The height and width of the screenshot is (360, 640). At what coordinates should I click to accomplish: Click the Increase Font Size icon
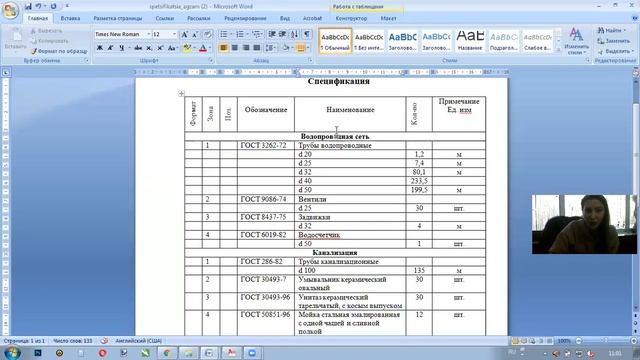click(184, 35)
